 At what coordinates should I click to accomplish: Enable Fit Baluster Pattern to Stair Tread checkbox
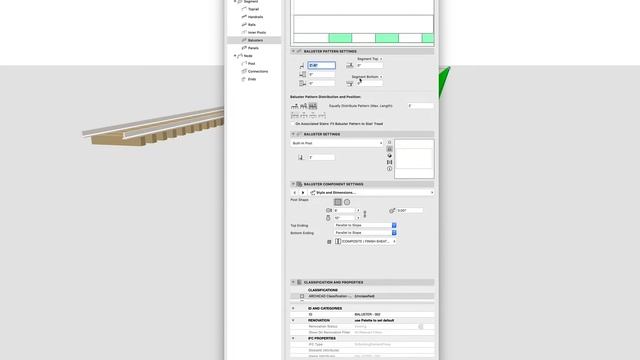point(293,124)
